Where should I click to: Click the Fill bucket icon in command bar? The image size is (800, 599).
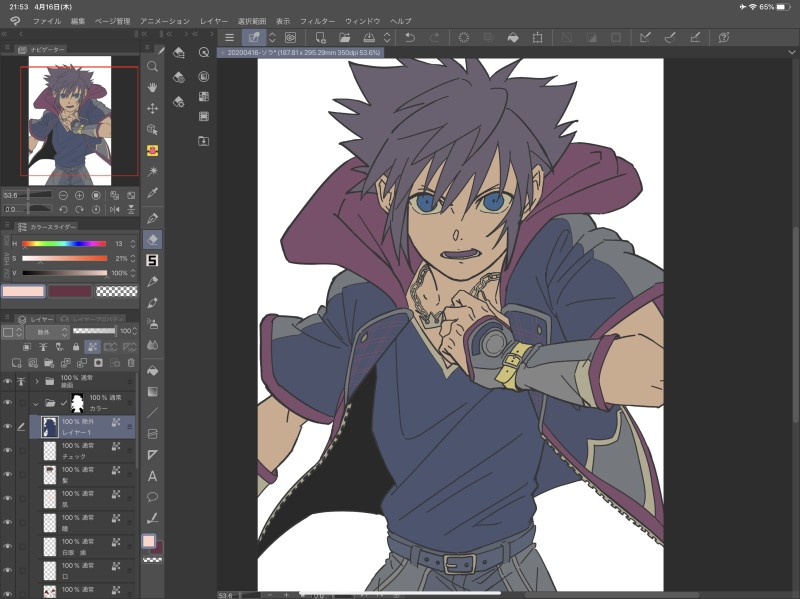[x=513, y=37]
